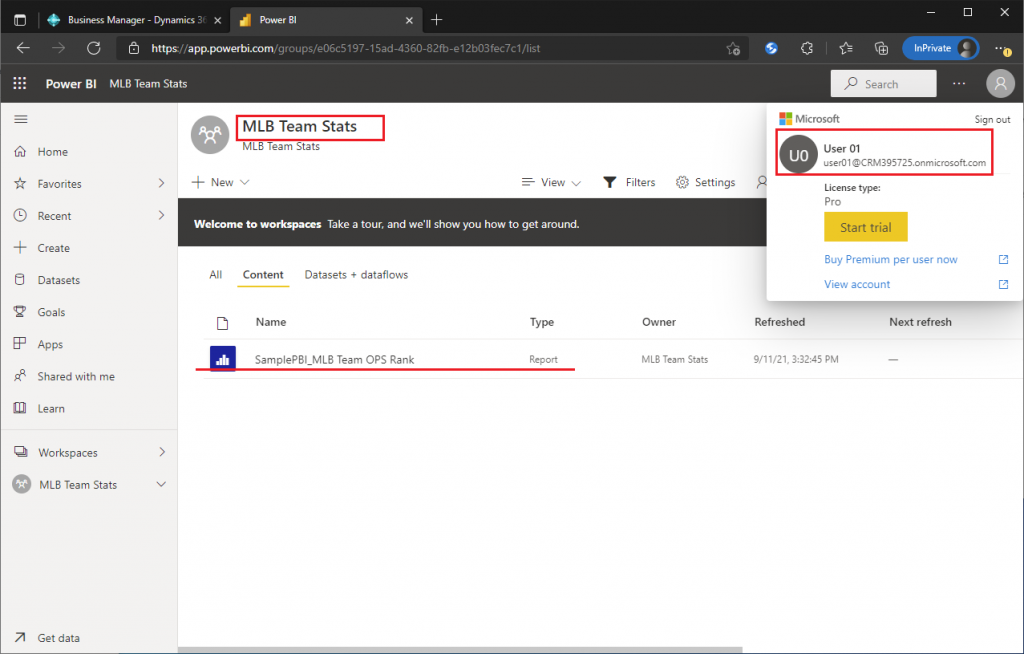Click the Power BI home title
Screen dimensions: 1024x654
coord(71,84)
